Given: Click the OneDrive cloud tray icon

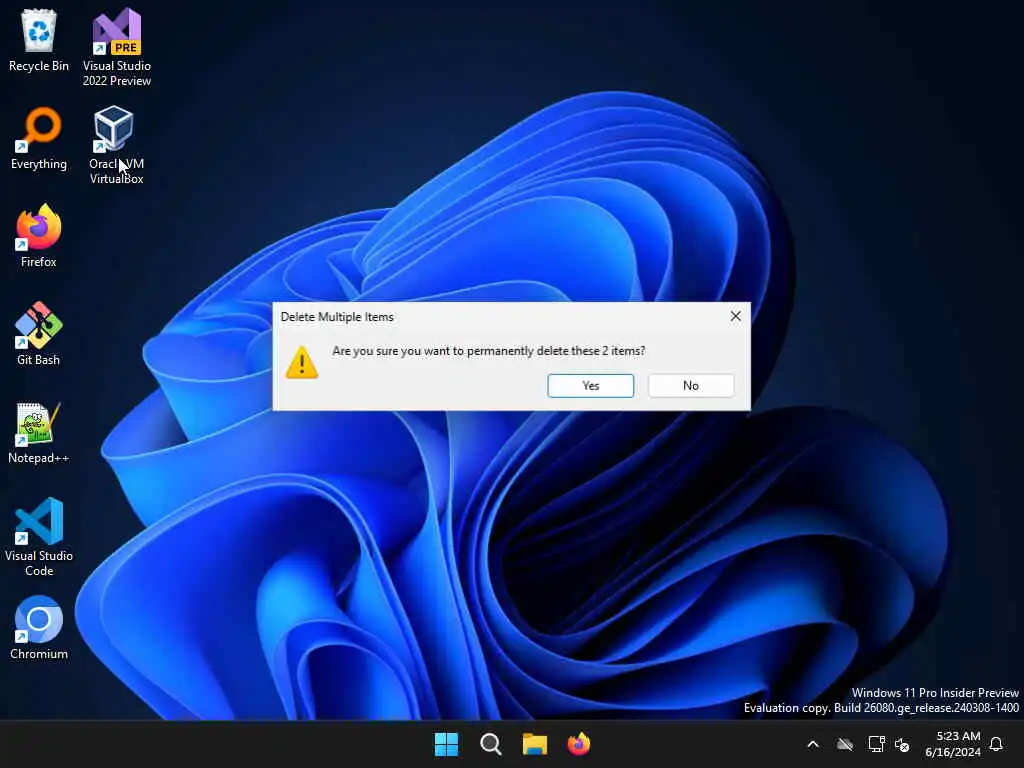Looking at the screenshot, I should pyautogui.click(x=845, y=744).
